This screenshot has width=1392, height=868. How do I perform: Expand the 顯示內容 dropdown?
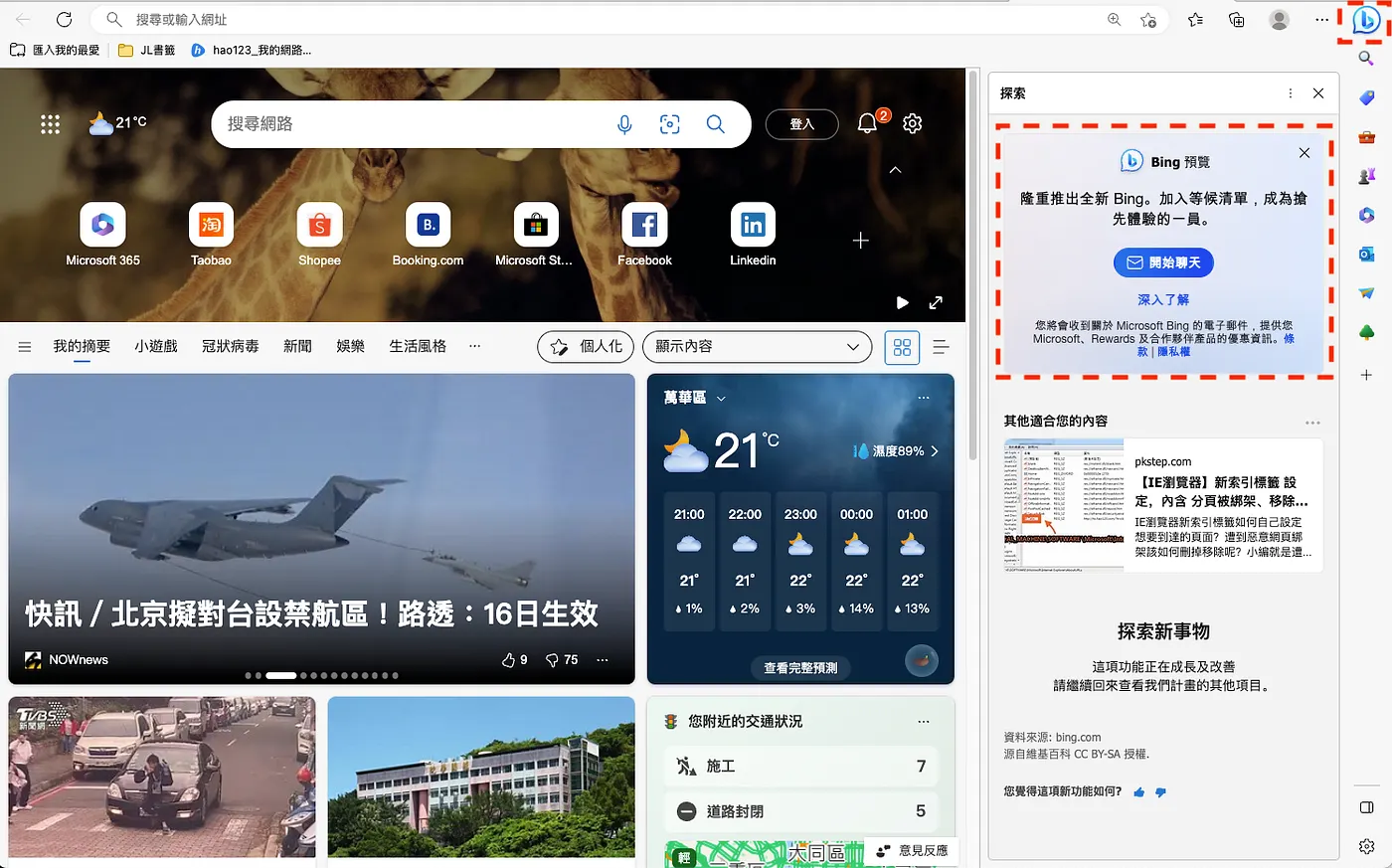[x=757, y=347]
